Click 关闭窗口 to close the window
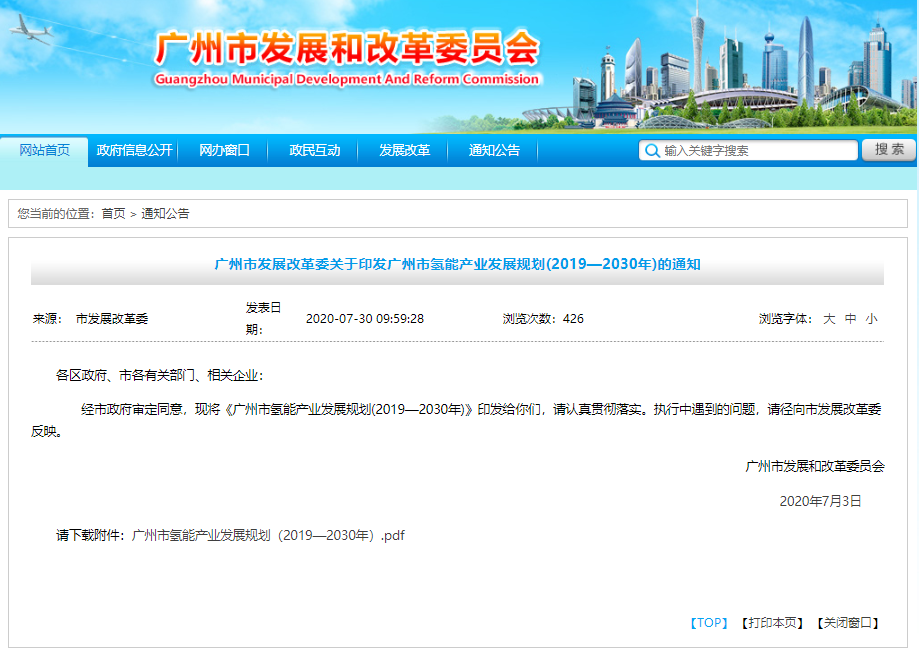Screen dimensions: 919x657 tap(846, 621)
